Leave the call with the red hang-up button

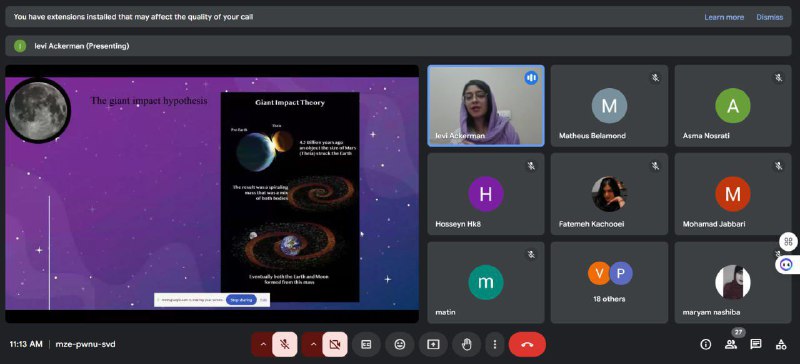coord(527,345)
